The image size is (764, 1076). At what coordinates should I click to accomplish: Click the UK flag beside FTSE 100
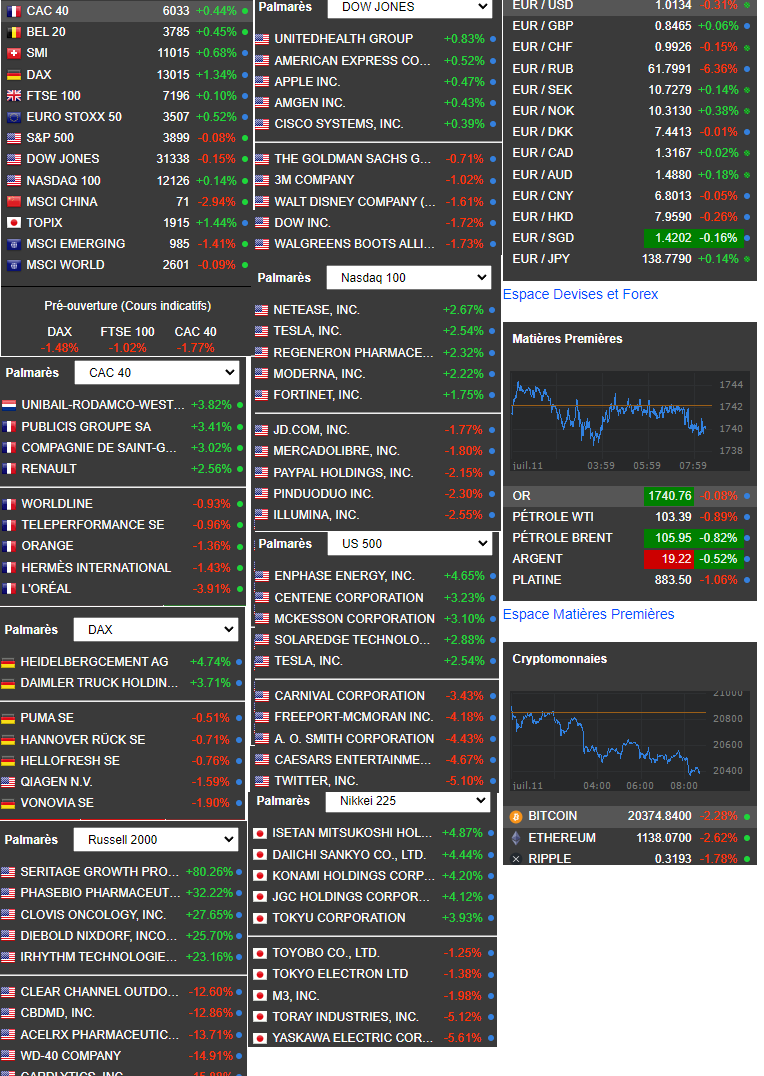click(x=14, y=96)
